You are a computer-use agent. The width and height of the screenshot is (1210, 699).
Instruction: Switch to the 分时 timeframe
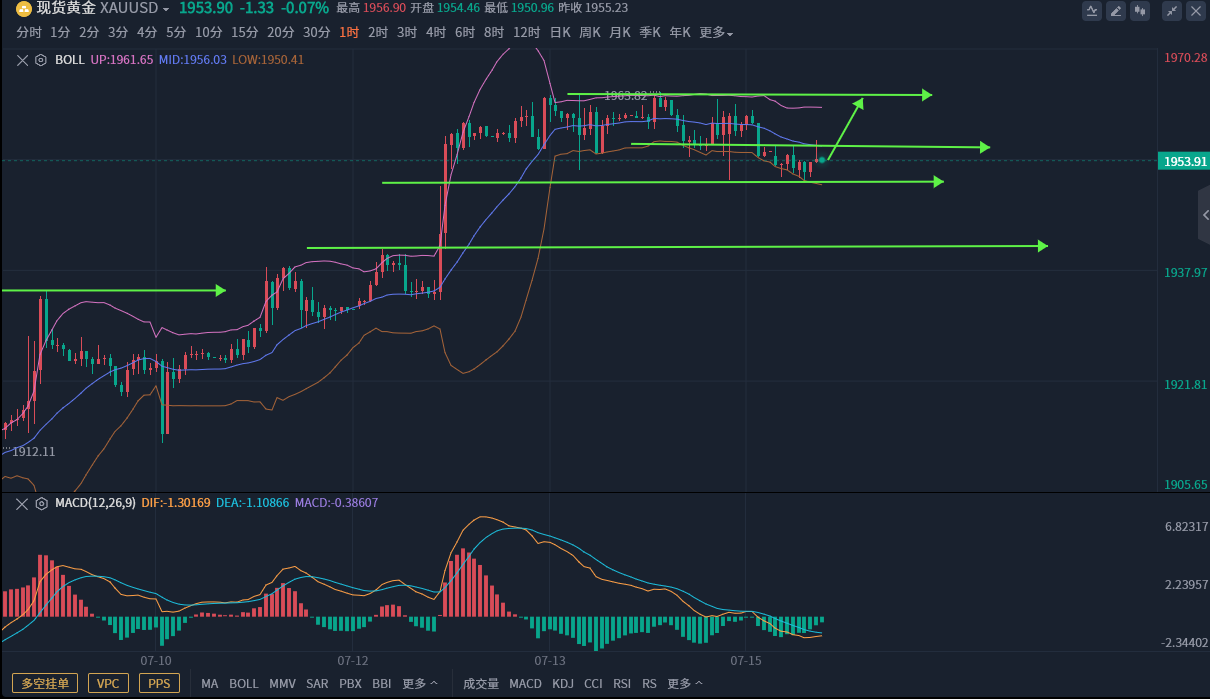[x=29, y=32]
